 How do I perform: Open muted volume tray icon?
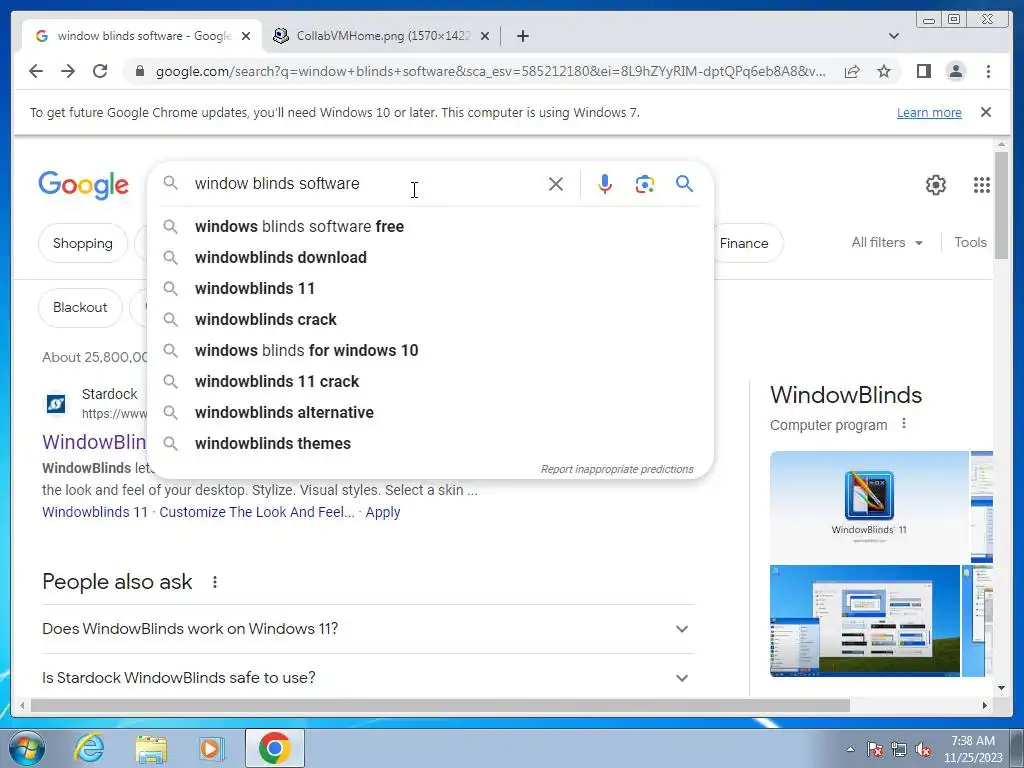point(923,750)
